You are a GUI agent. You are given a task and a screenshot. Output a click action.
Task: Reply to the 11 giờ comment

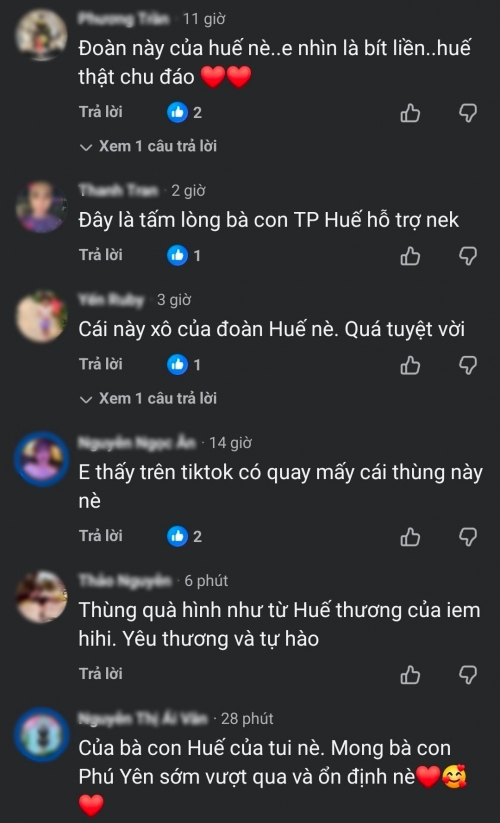[101, 112]
